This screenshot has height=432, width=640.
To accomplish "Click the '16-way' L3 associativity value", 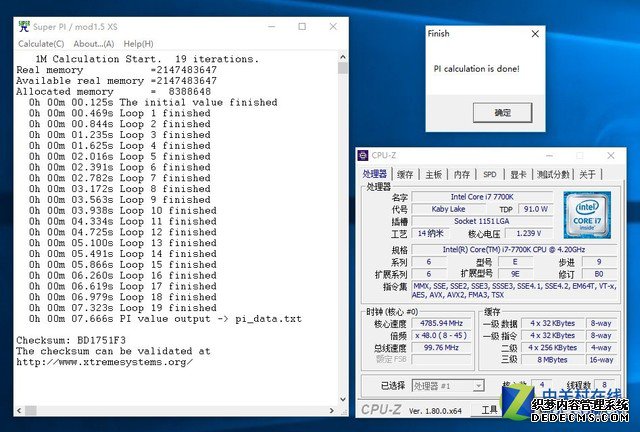I will [601, 360].
